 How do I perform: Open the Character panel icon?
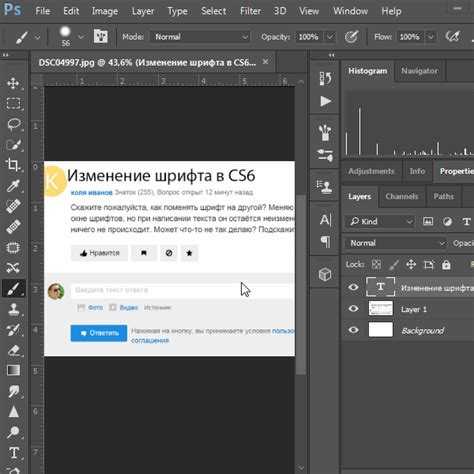325,220
